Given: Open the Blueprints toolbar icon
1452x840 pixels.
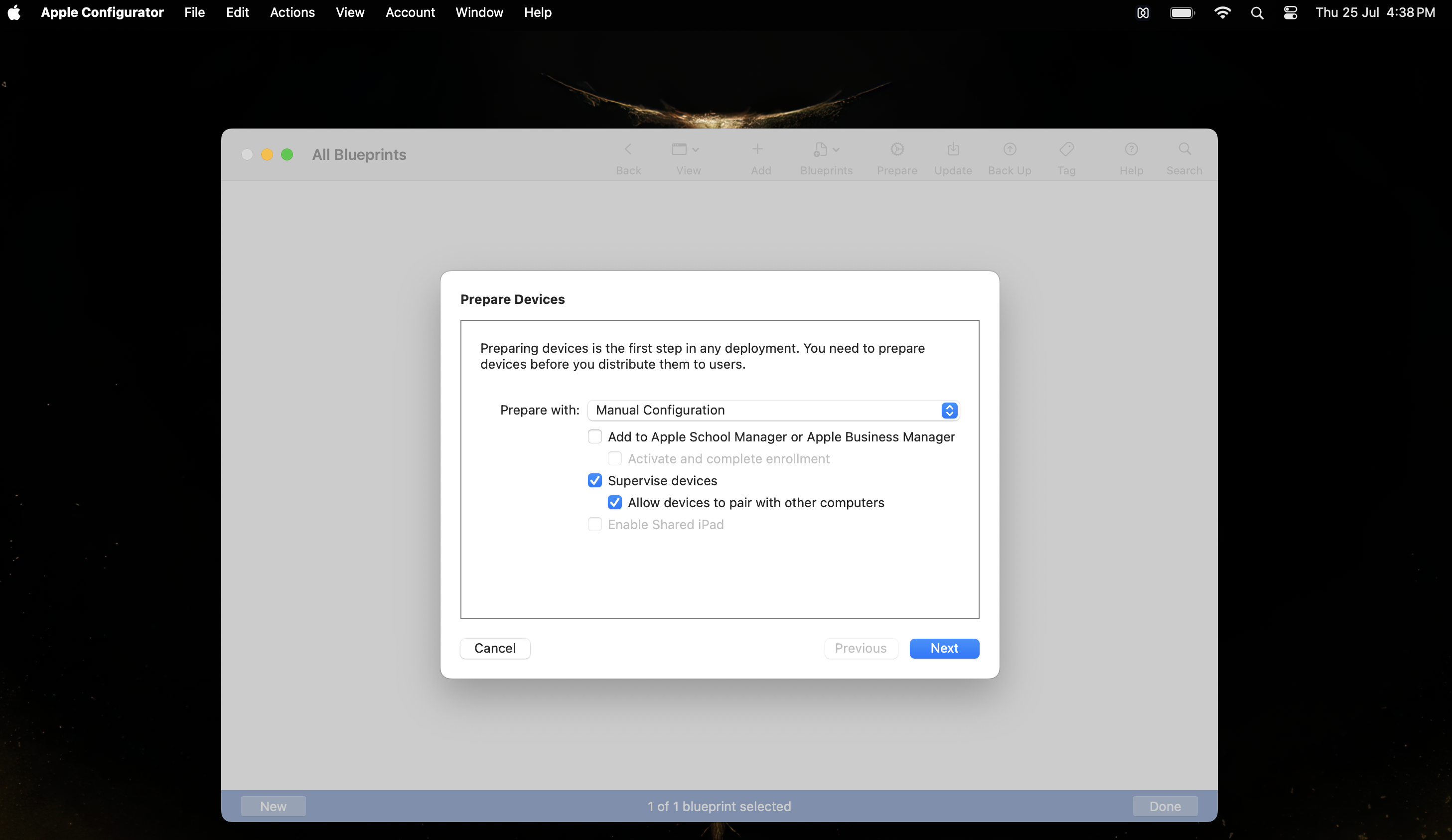Looking at the screenshot, I should pos(821,150).
